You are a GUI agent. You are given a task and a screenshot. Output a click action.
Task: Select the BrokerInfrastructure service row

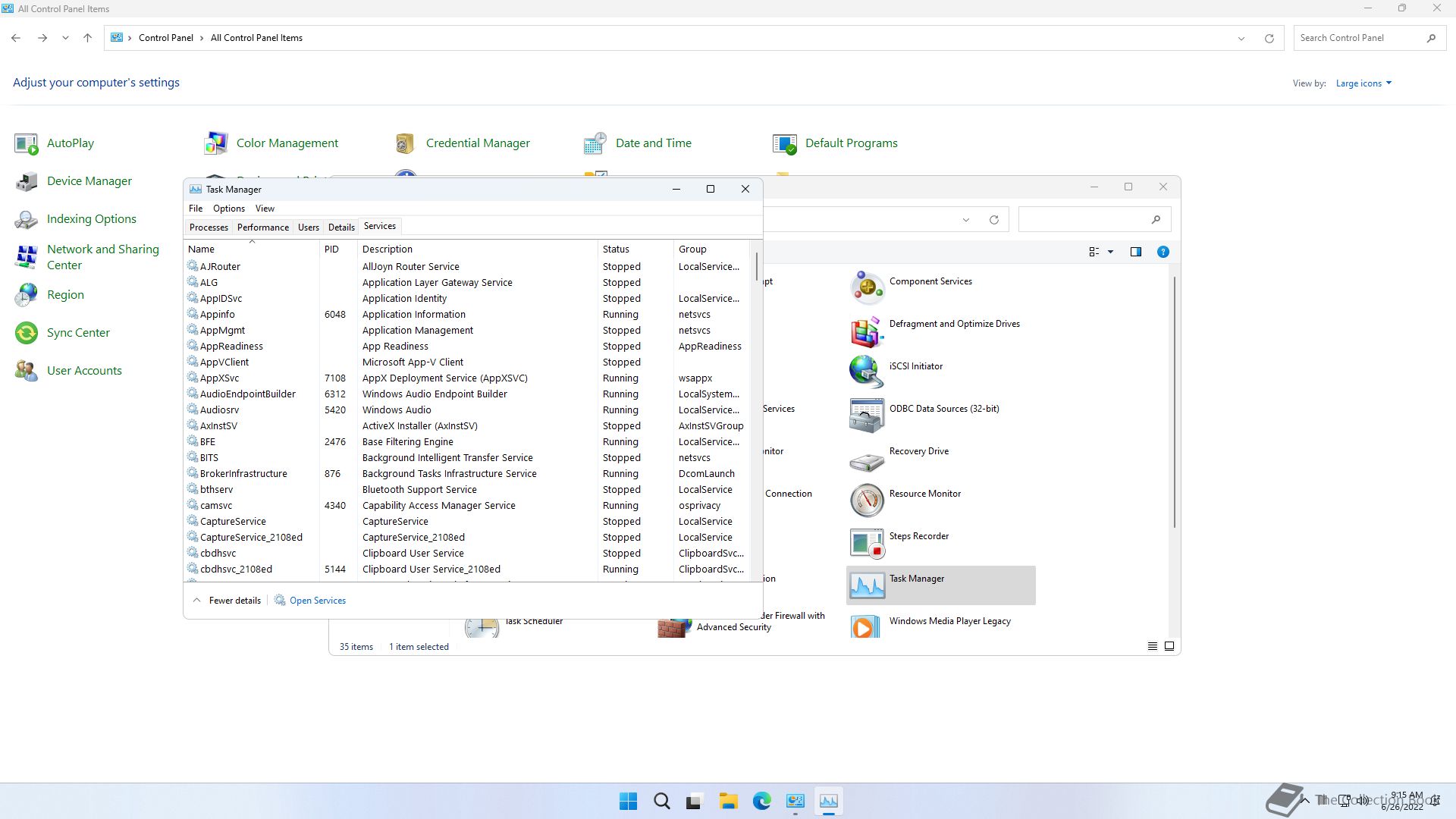[x=468, y=474]
